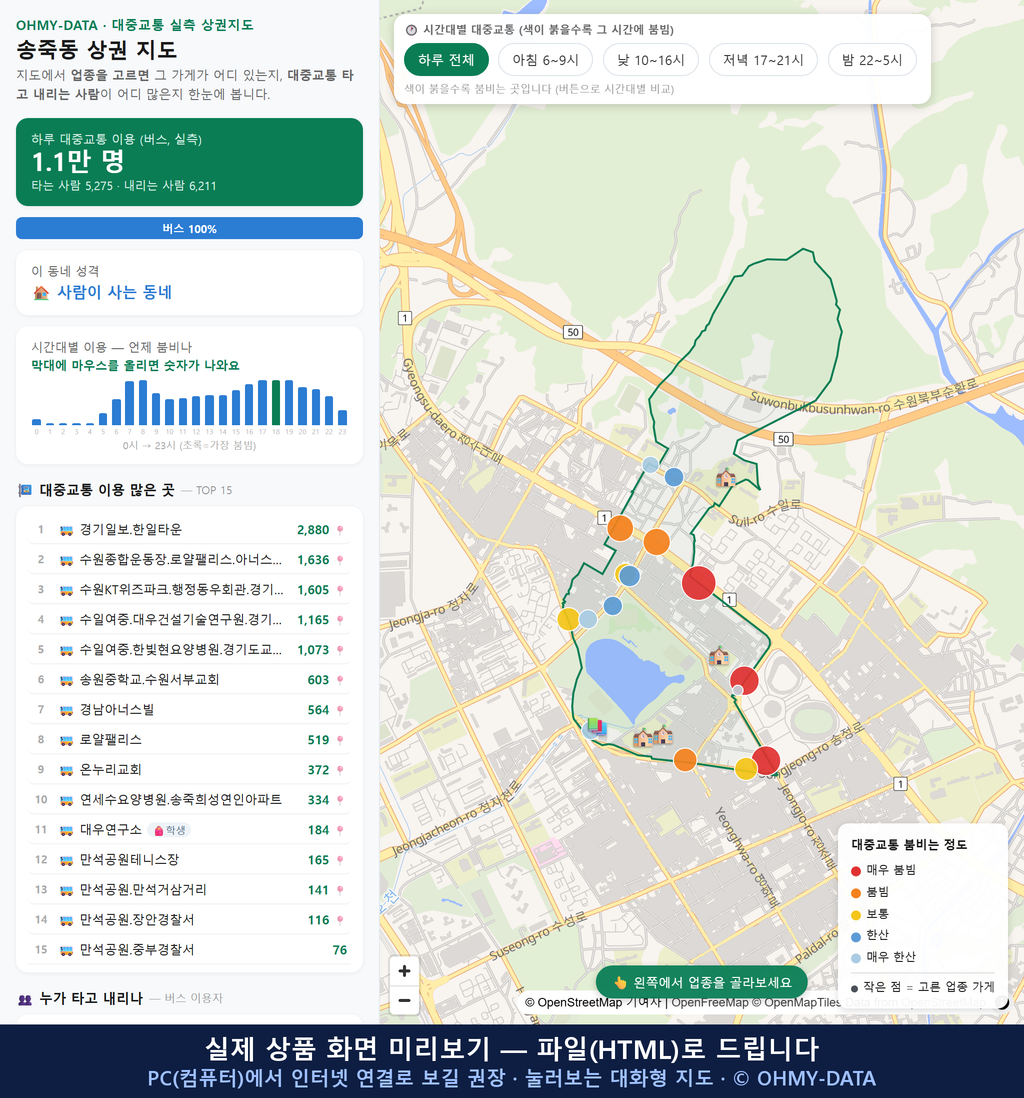Switch to 밤 22~5시 time filter

coord(872,60)
